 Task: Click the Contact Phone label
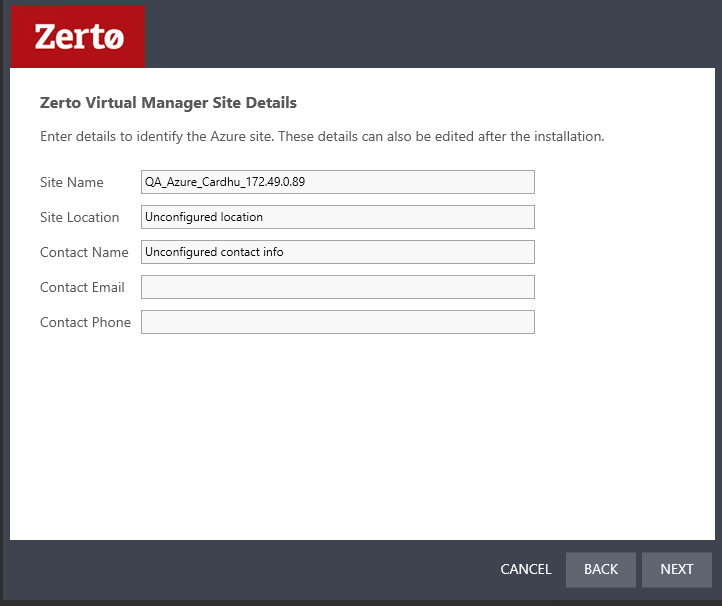[x=85, y=322]
